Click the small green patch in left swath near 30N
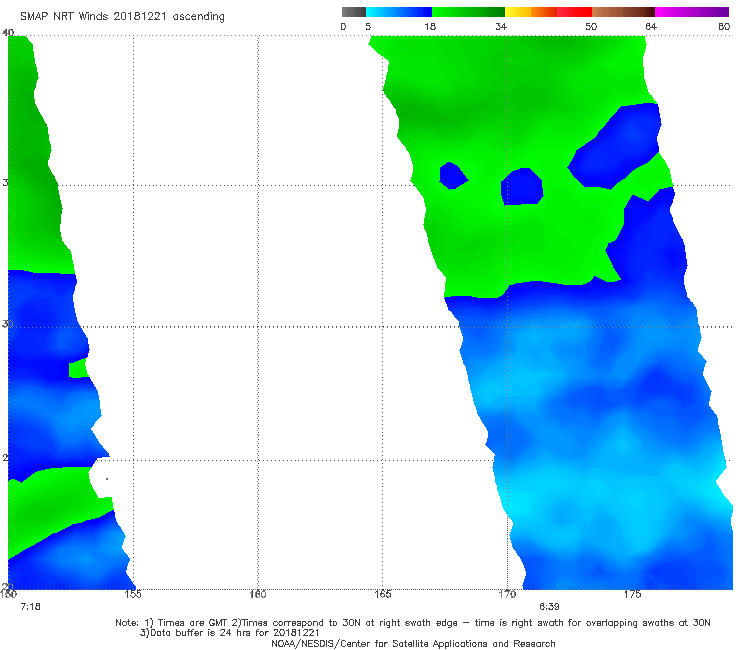Viewport: 740px width, 650px height. (x=78, y=369)
